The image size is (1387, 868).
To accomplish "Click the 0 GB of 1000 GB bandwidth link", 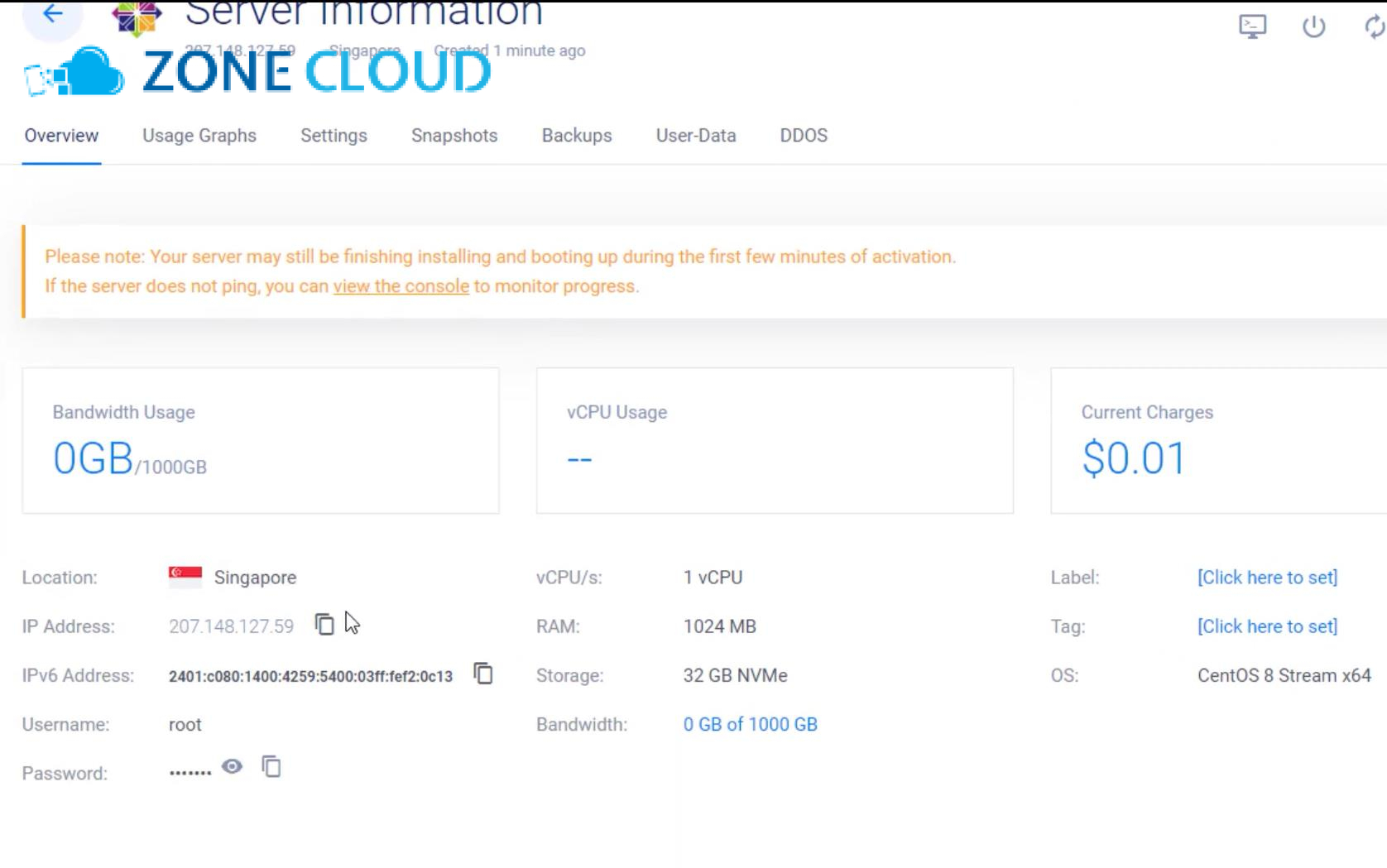I will click(x=750, y=724).
